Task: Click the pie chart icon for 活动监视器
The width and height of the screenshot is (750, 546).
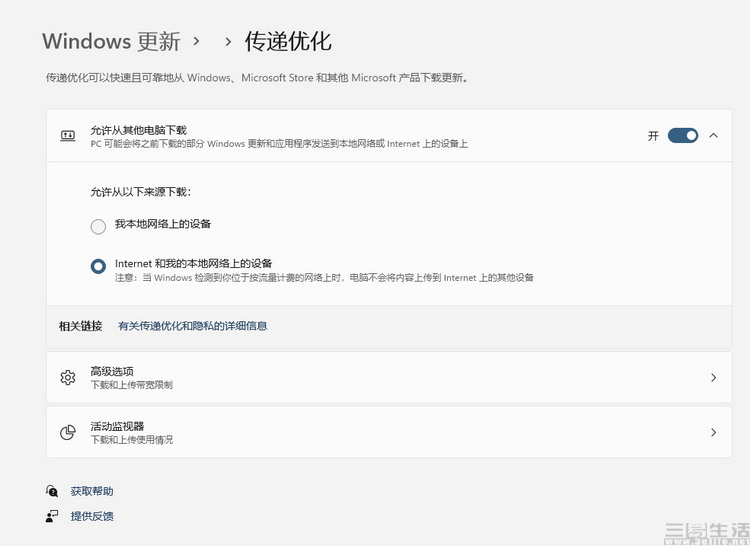Action: [x=68, y=433]
